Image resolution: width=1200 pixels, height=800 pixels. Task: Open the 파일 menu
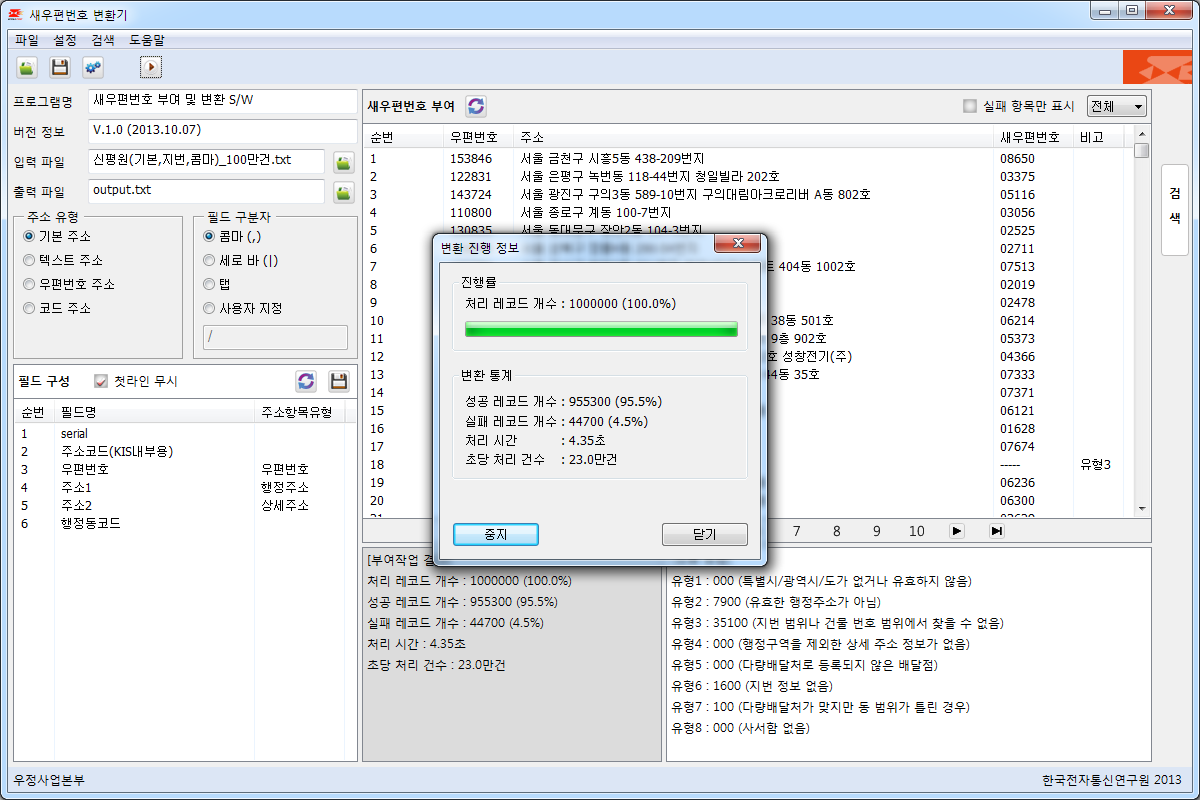tap(27, 40)
